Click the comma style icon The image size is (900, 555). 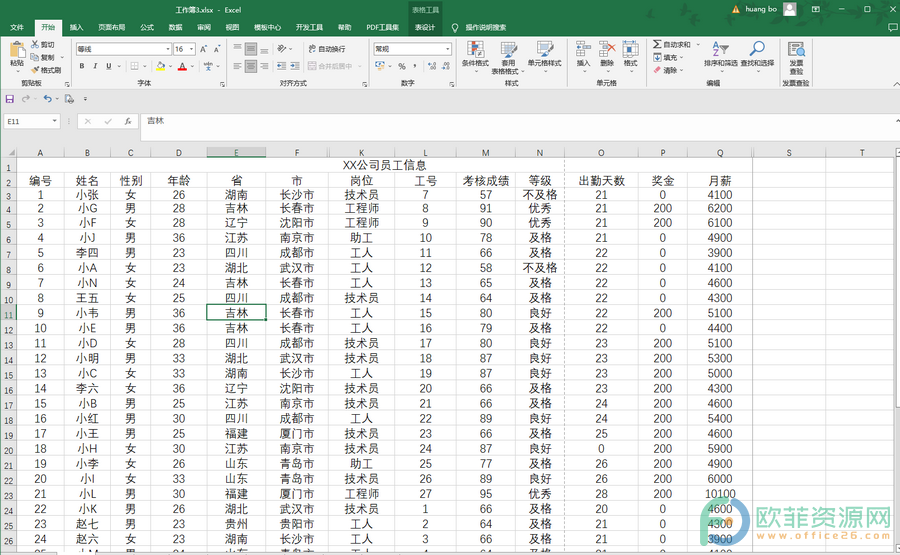tap(414, 66)
